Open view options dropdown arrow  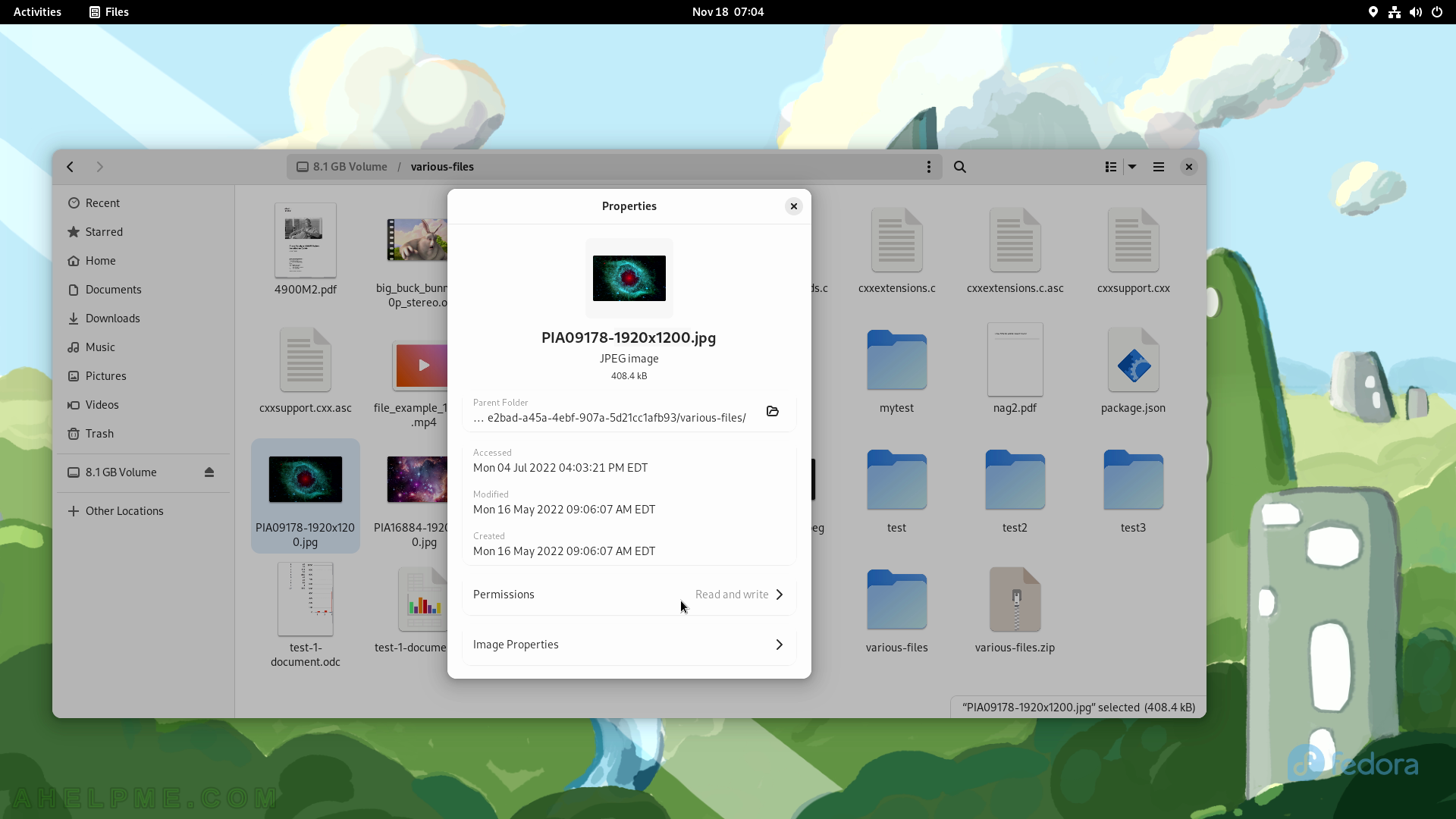(x=1132, y=167)
